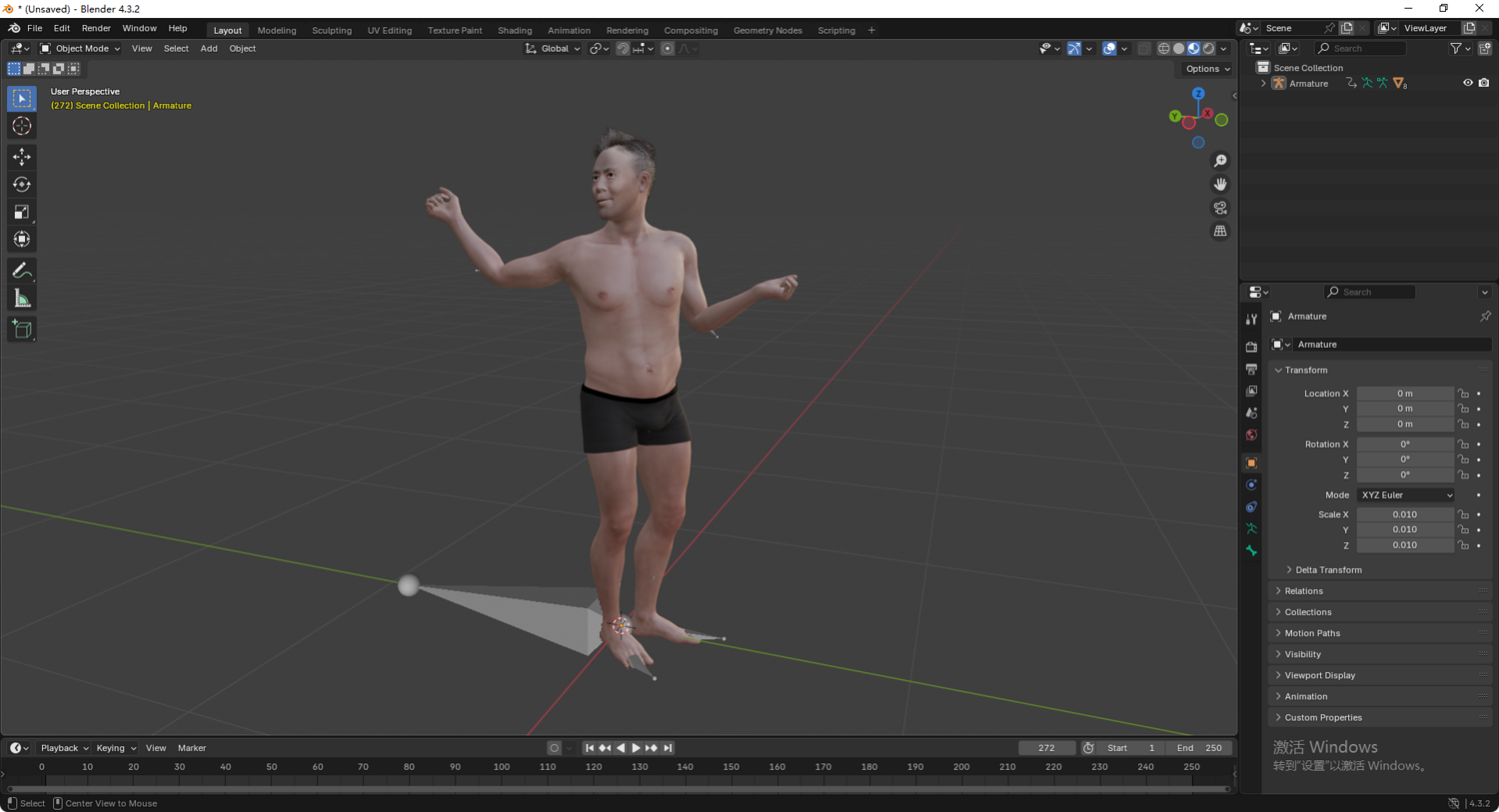Open the Object Mode dropdown
Image resolution: width=1499 pixels, height=812 pixels.
coord(80,48)
